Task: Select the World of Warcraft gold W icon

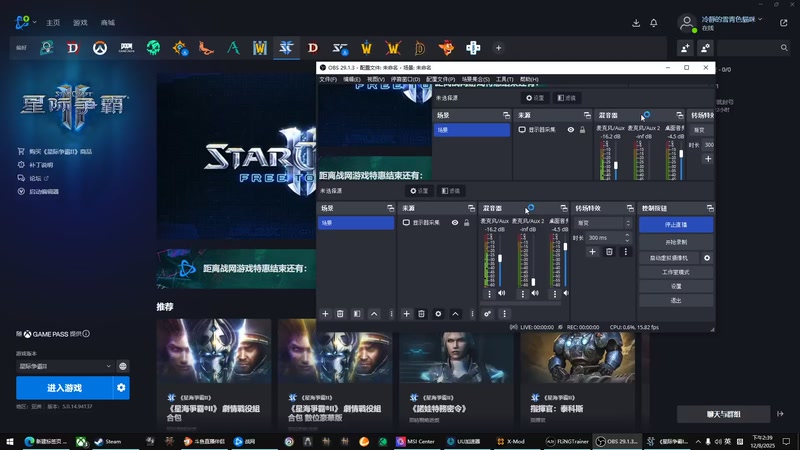Action: [366, 48]
